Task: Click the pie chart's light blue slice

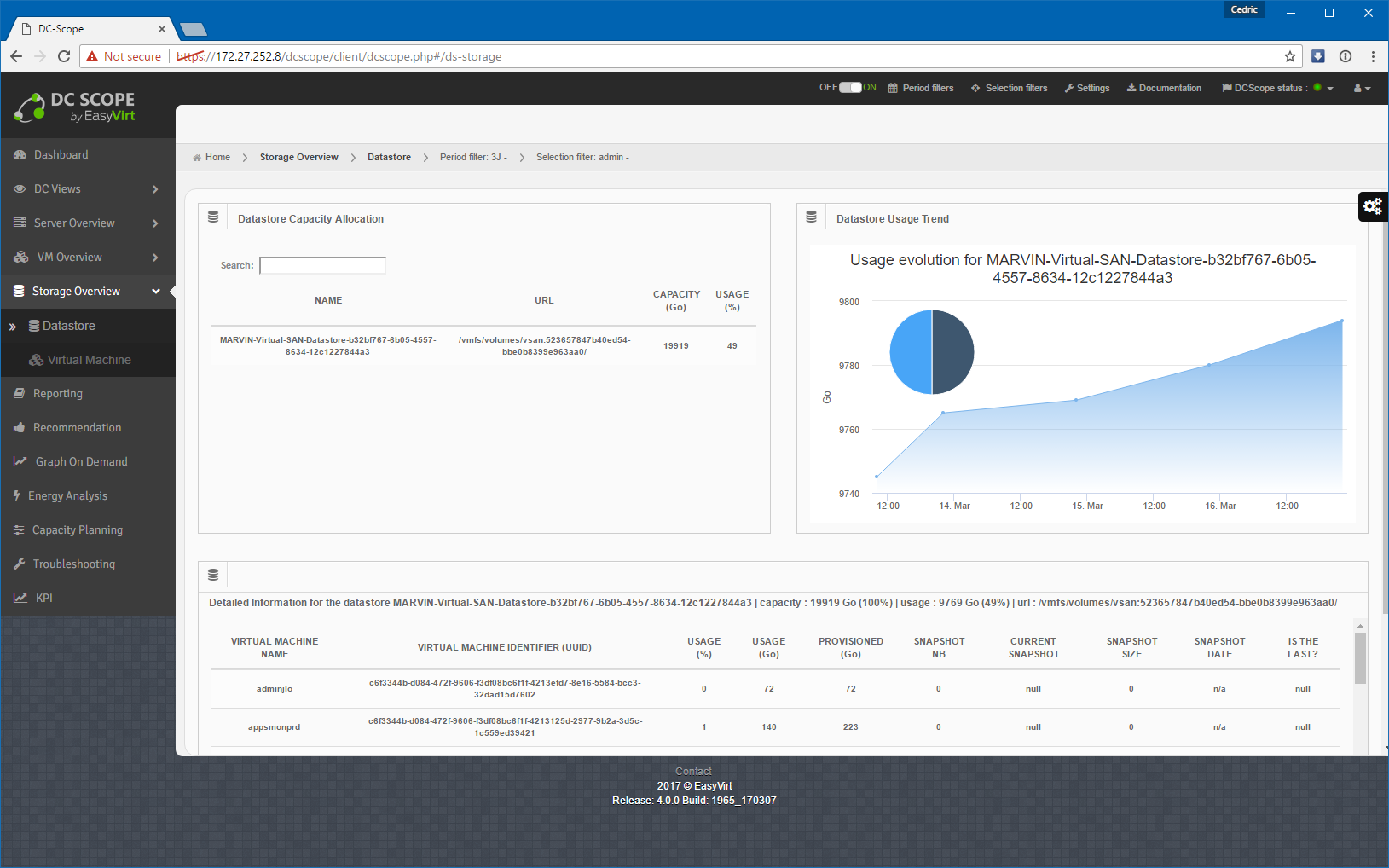Action: pyautogui.click(x=911, y=352)
